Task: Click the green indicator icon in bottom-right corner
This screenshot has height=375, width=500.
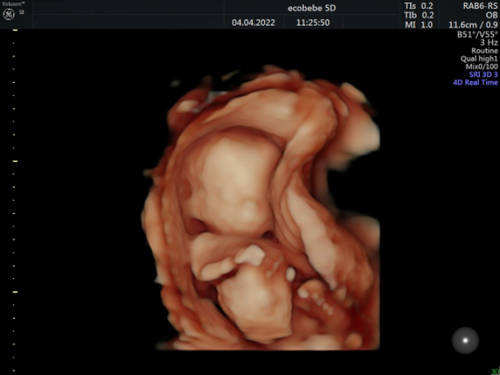Action: pos(496,371)
